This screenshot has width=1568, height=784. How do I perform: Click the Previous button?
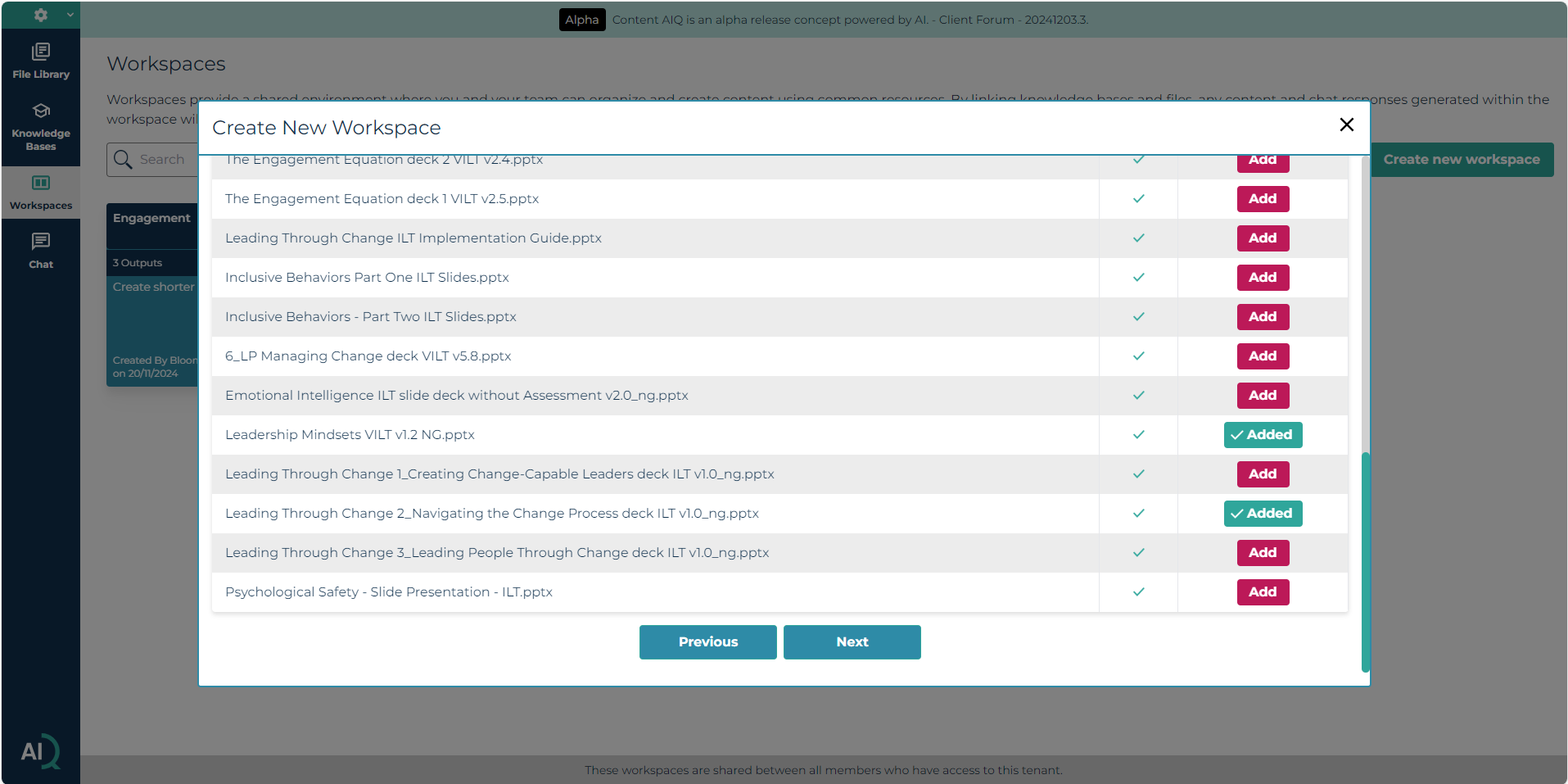pyautogui.click(x=707, y=641)
